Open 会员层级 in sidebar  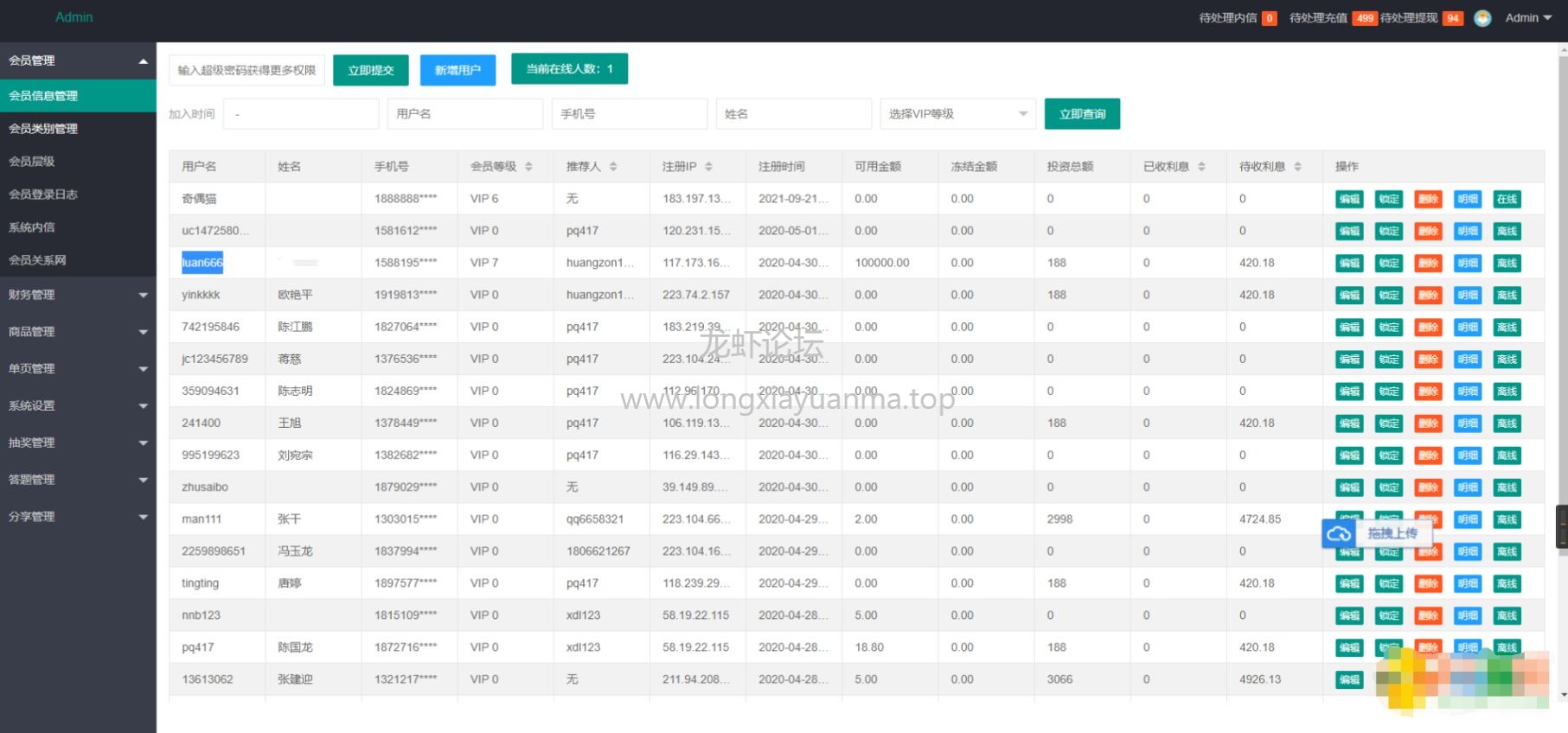[78, 162]
